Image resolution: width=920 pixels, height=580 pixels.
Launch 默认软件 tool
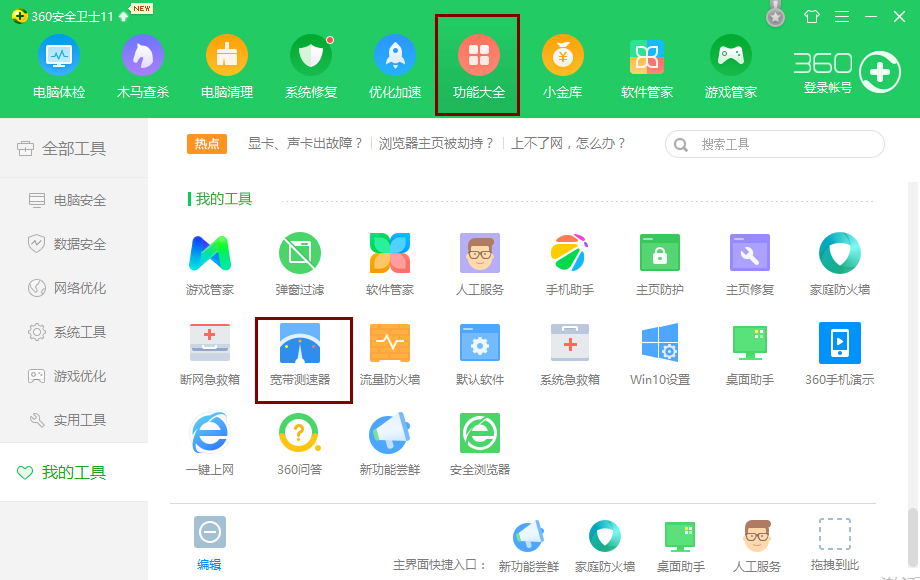click(x=479, y=354)
